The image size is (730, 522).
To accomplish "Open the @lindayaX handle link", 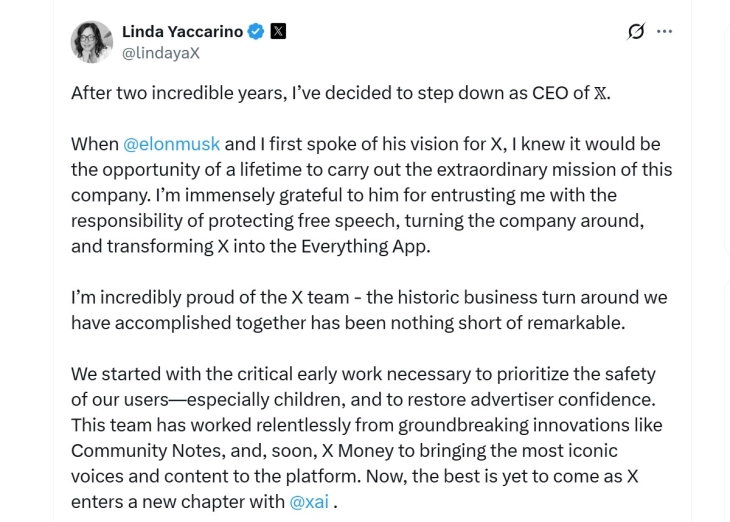I will click(160, 53).
